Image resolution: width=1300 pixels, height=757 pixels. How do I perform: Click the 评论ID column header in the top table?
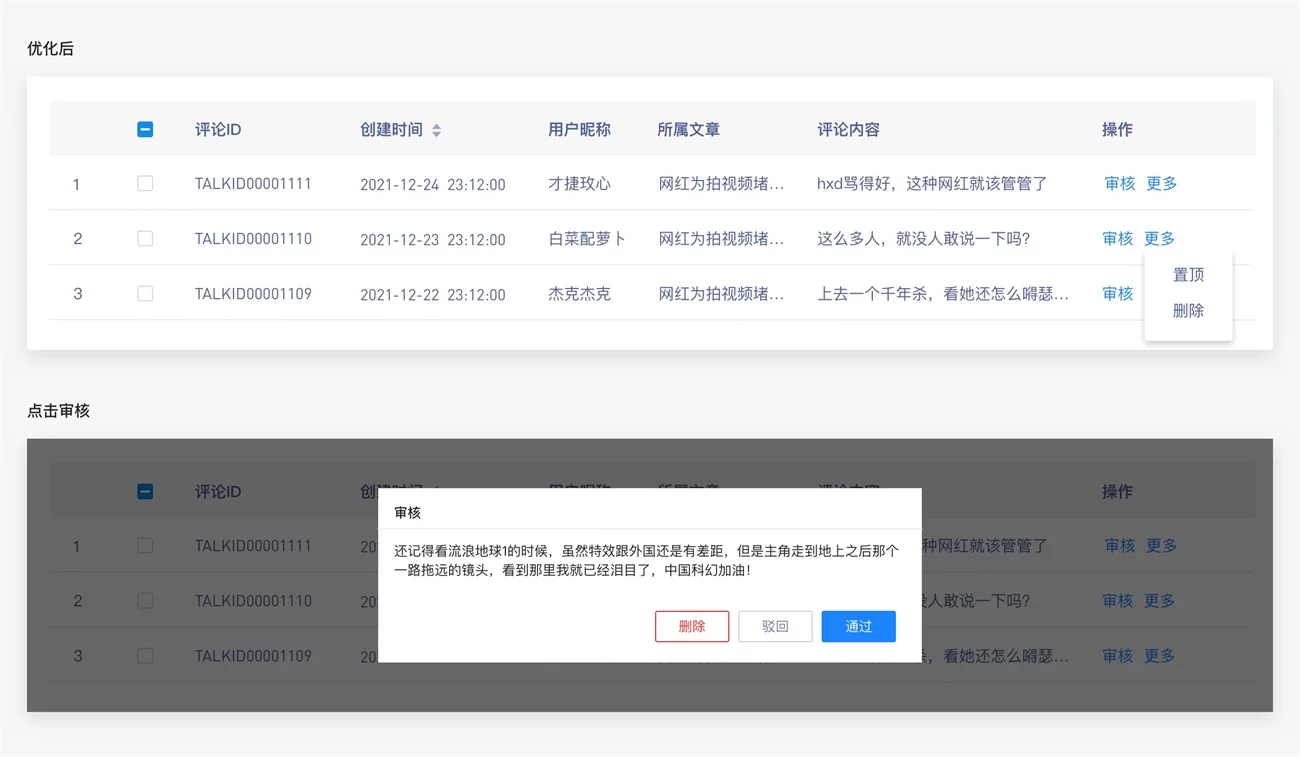coord(218,130)
